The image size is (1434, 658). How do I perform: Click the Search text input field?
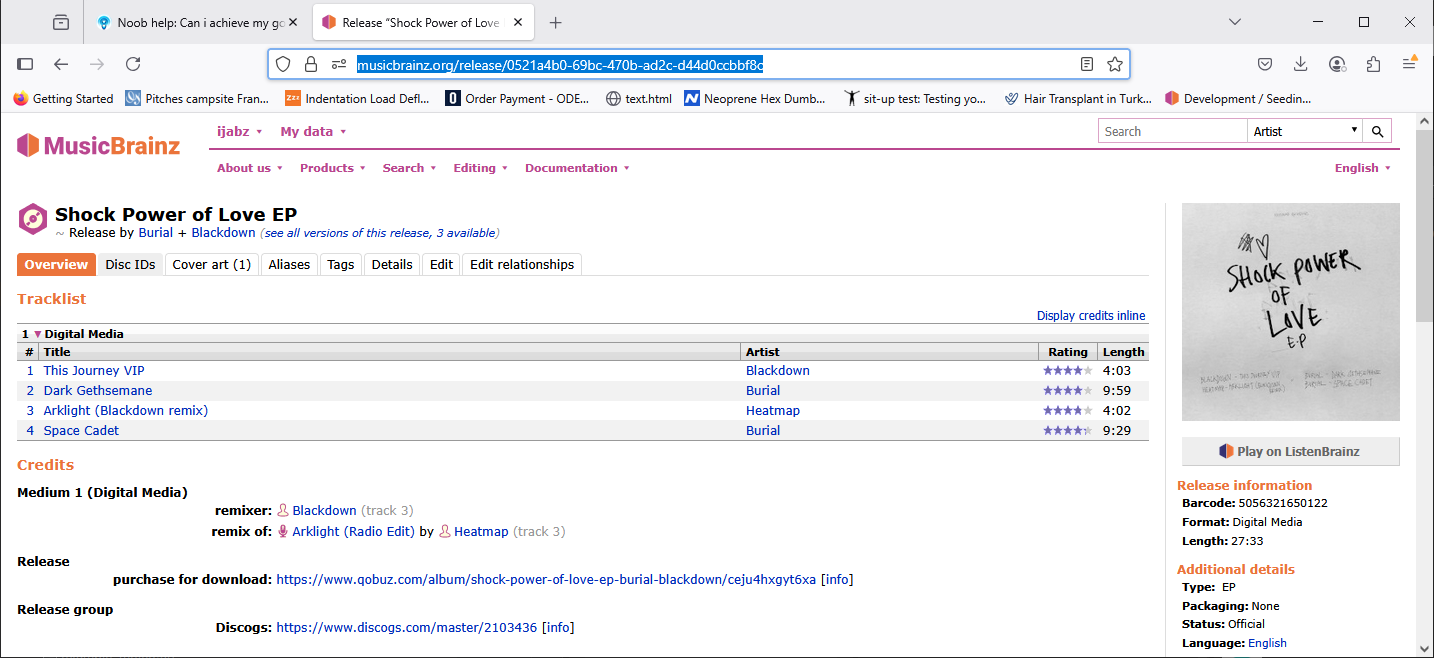click(x=1172, y=131)
